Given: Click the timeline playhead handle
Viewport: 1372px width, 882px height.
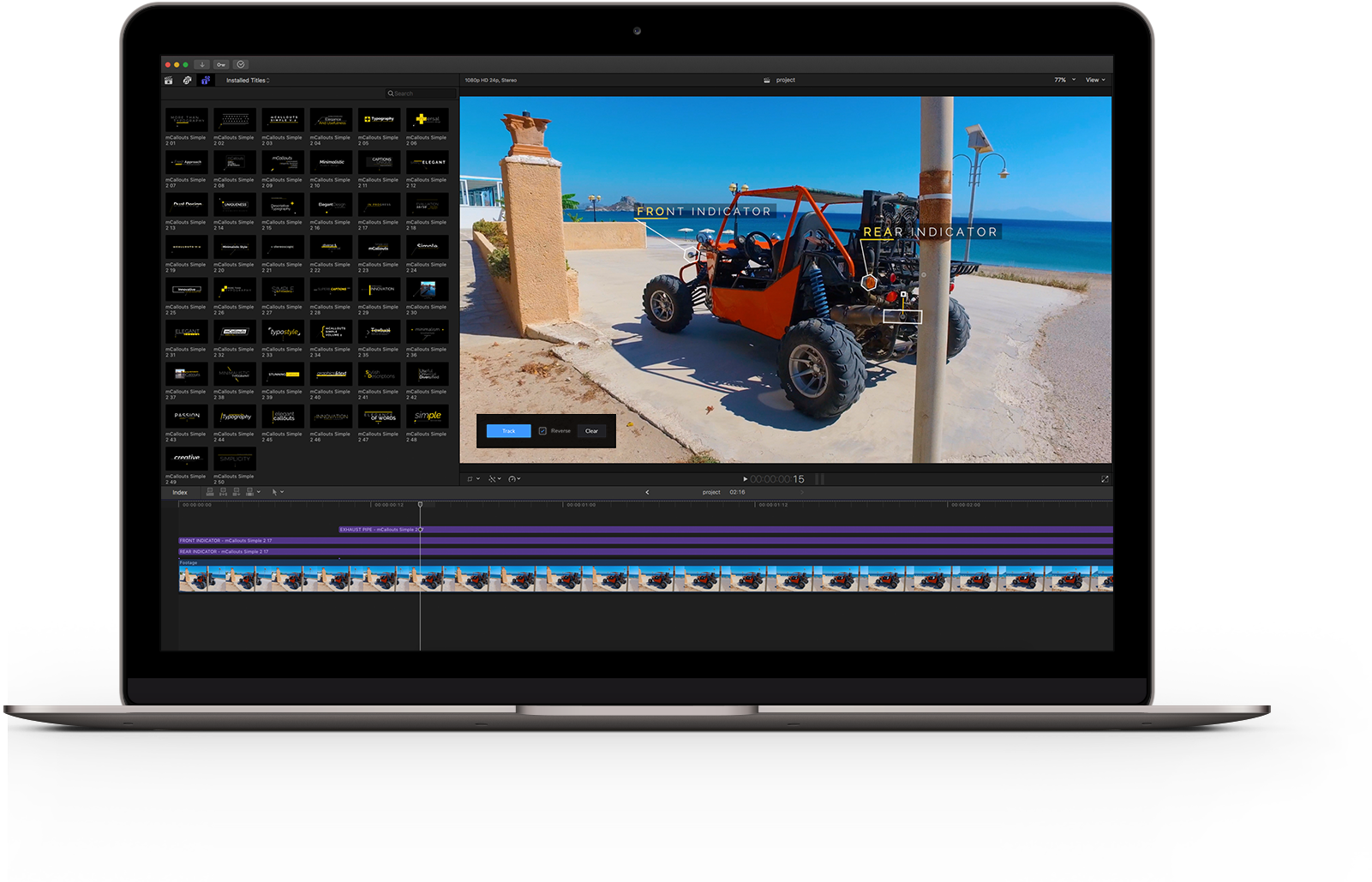Looking at the screenshot, I should [420, 504].
